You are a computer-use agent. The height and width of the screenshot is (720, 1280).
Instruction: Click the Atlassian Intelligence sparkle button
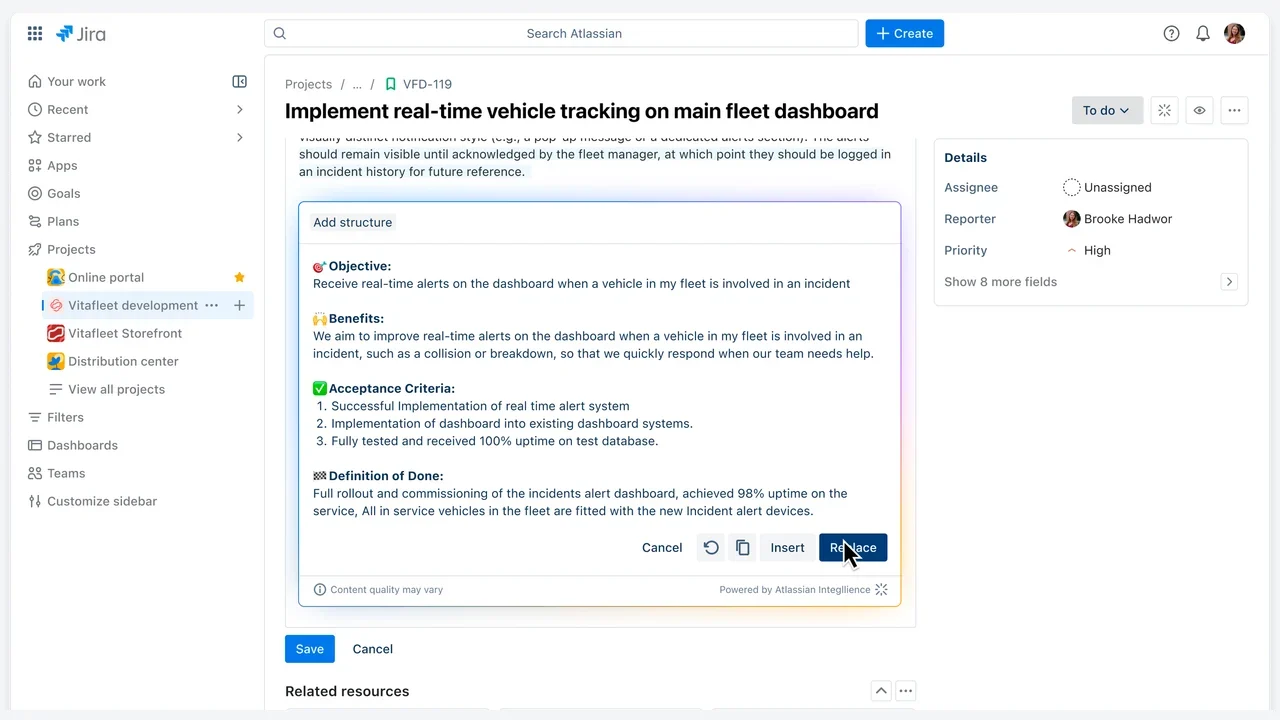coord(1164,111)
